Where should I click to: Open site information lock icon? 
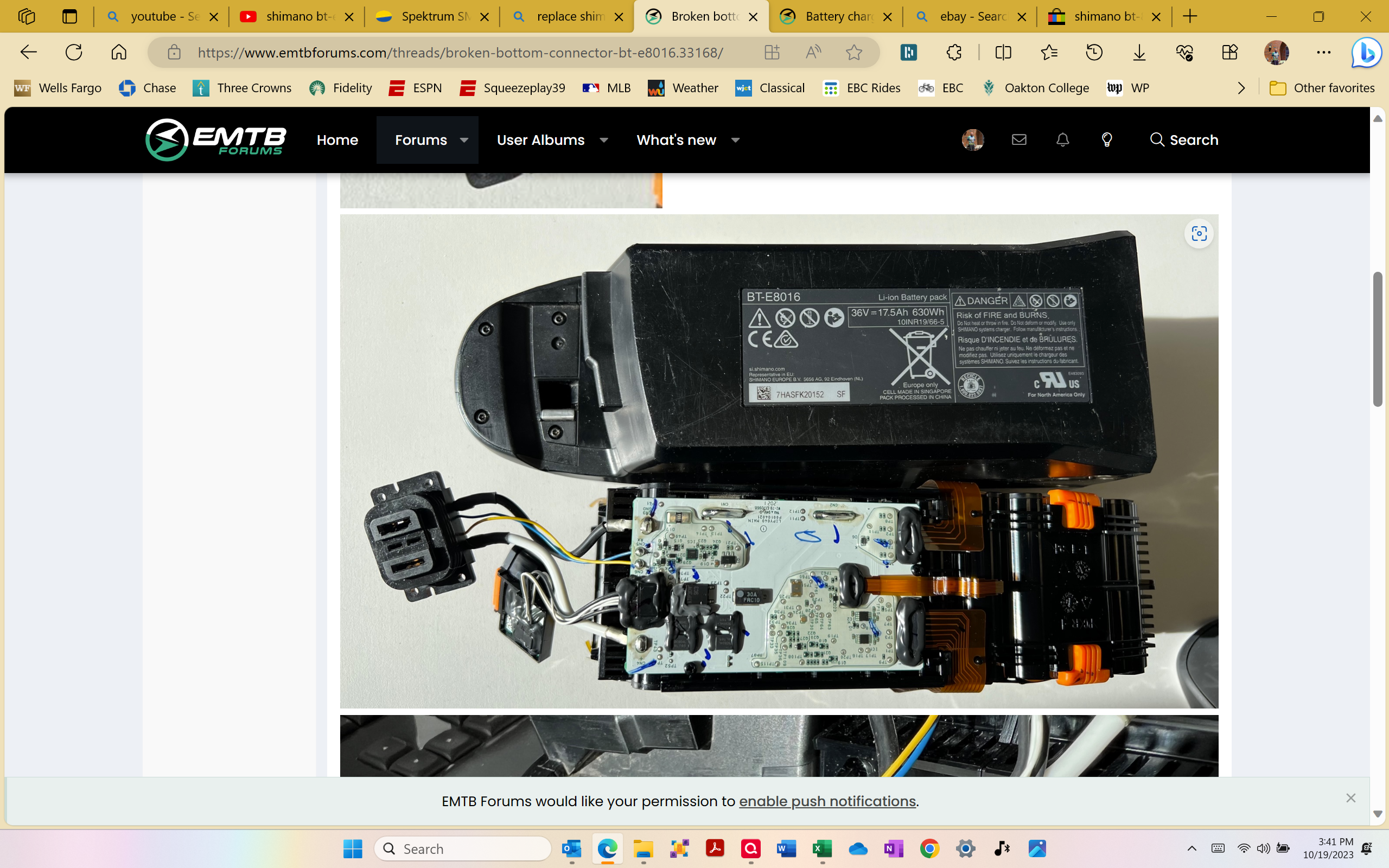pos(174,52)
